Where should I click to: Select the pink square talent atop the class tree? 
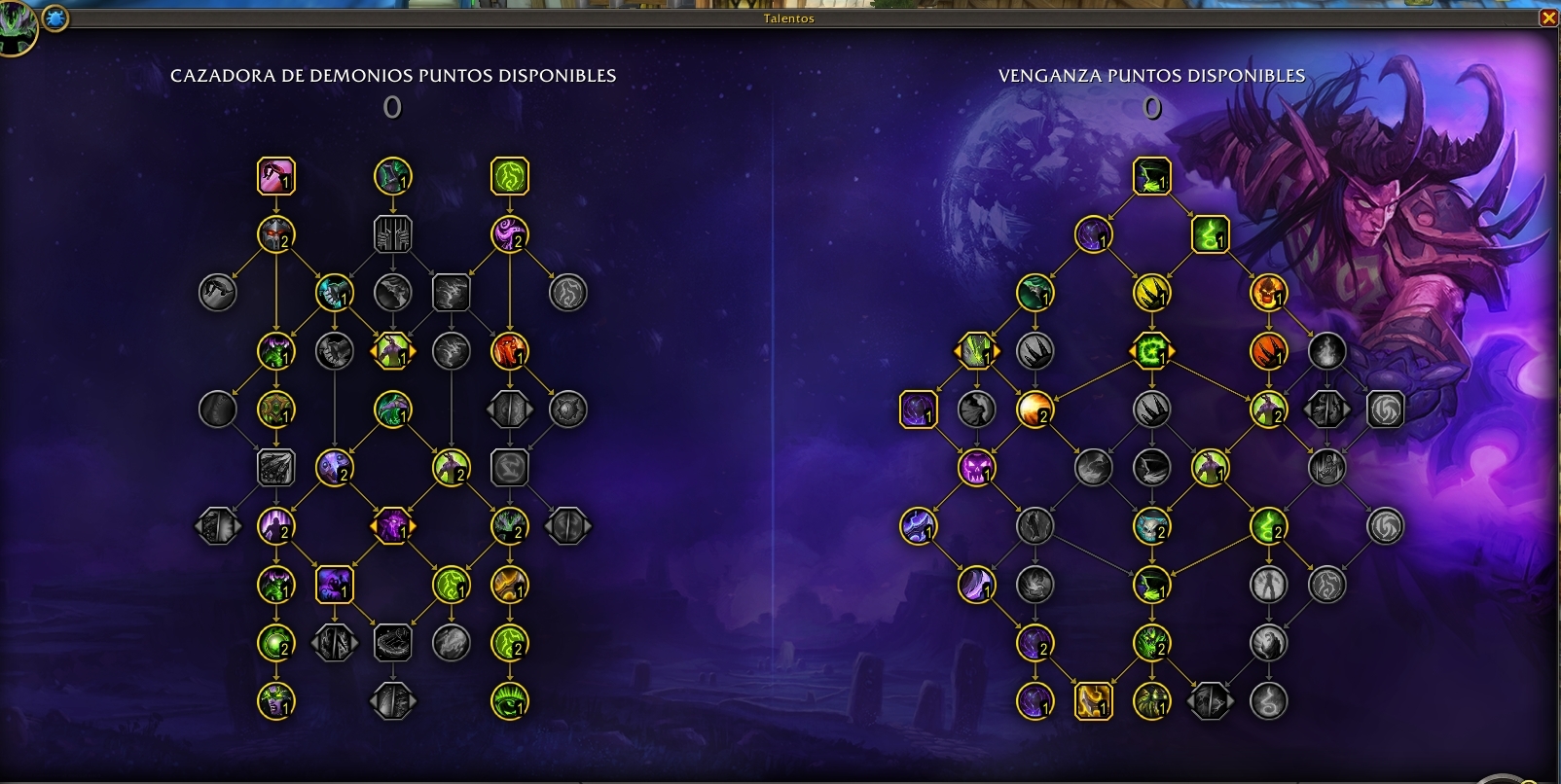pyautogui.click(x=276, y=176)
